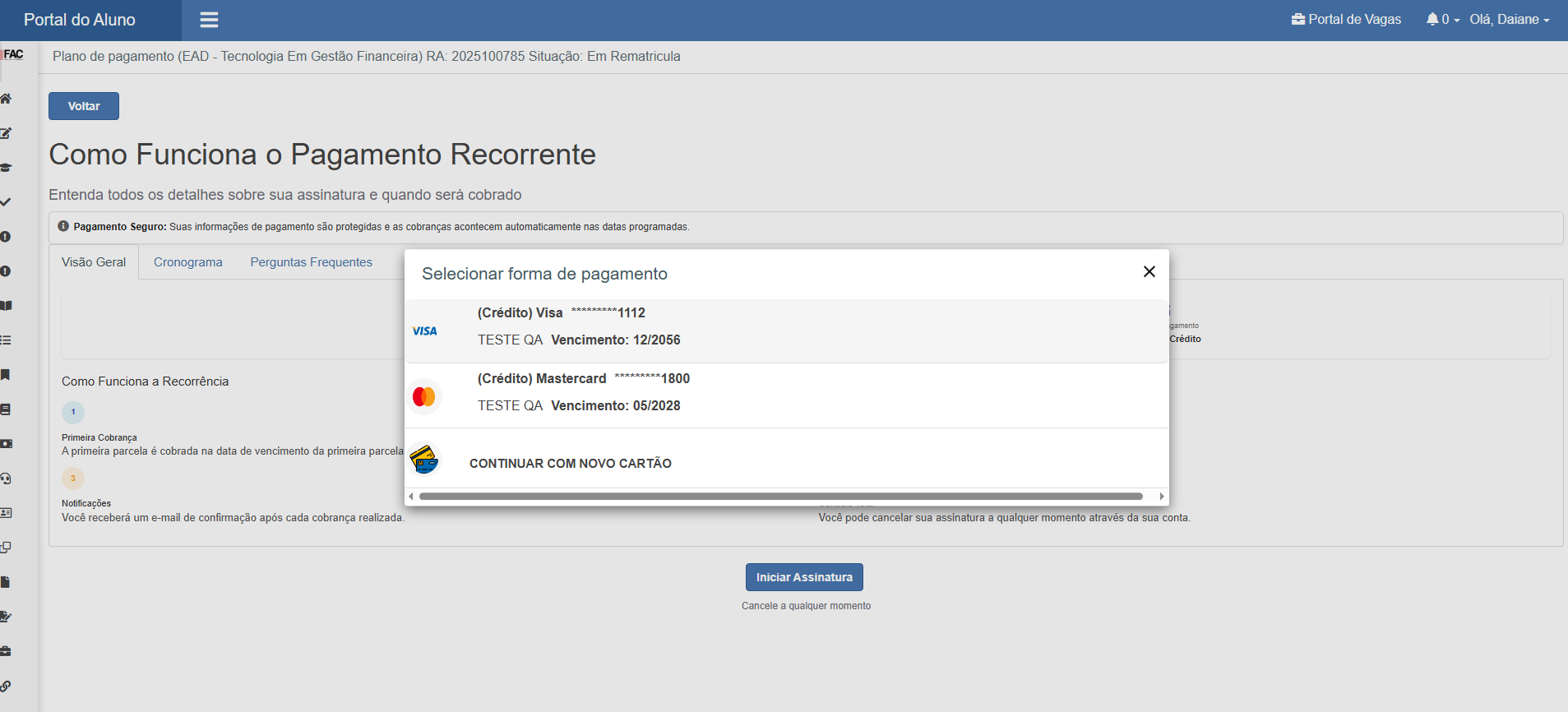Select the briefcase icon in the sidebar
Image resolution: width=1568 pixels, height=712 pixels.
click(6, 651)
